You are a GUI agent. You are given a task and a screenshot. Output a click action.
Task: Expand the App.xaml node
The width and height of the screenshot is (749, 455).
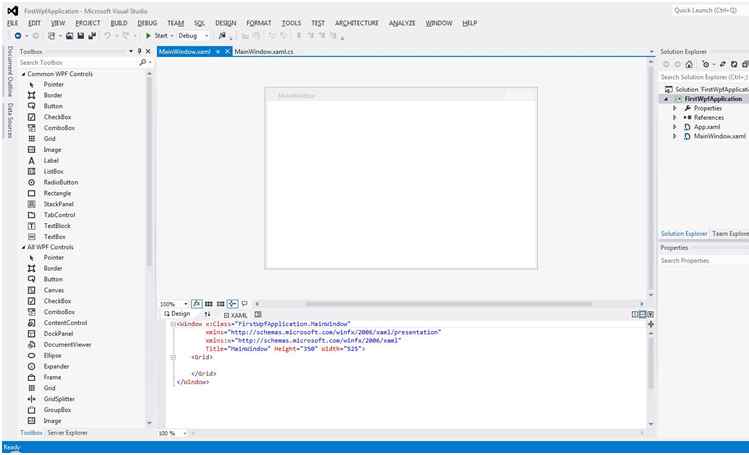[674, 127]
